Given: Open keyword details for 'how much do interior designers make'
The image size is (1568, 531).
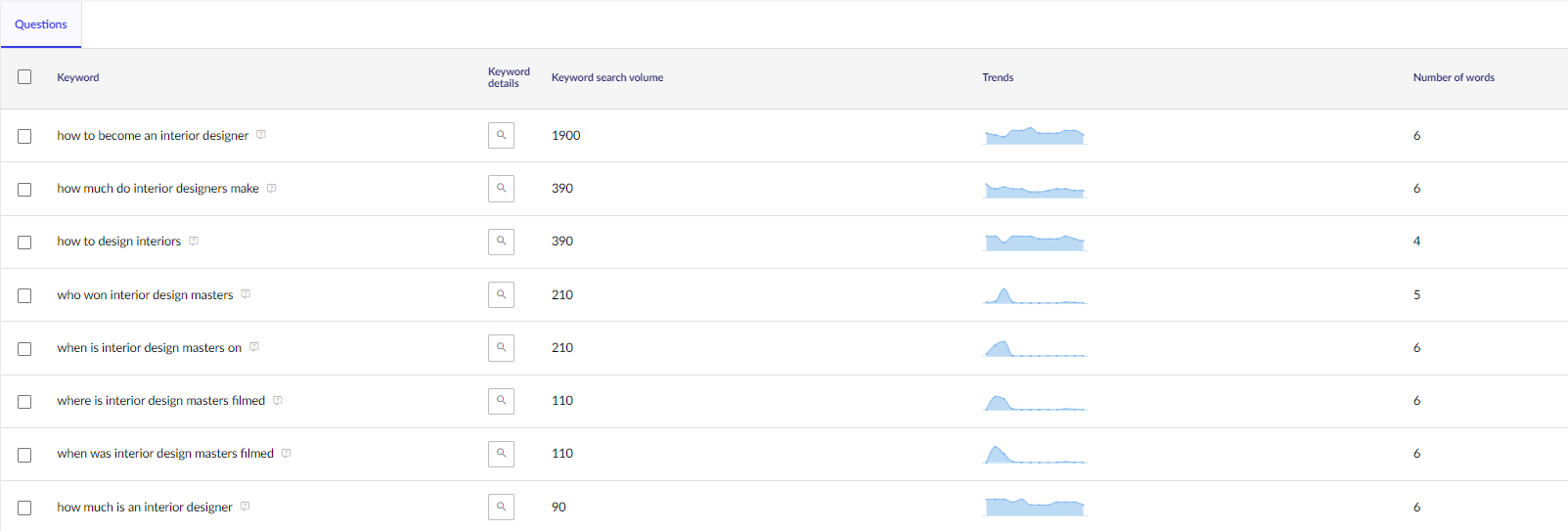Looking at the screenshot, I should coord(501,188).
